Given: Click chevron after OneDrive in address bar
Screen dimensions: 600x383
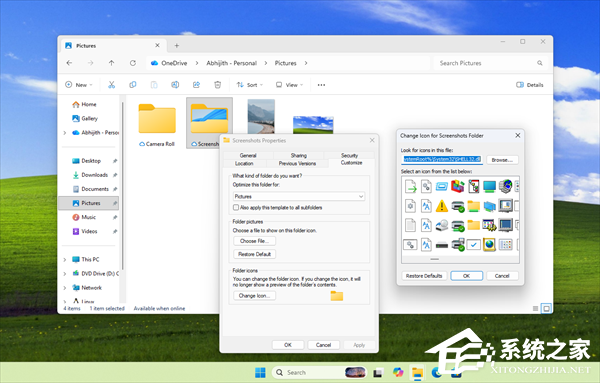Looking at the screenshot, I should coord(197,63).
